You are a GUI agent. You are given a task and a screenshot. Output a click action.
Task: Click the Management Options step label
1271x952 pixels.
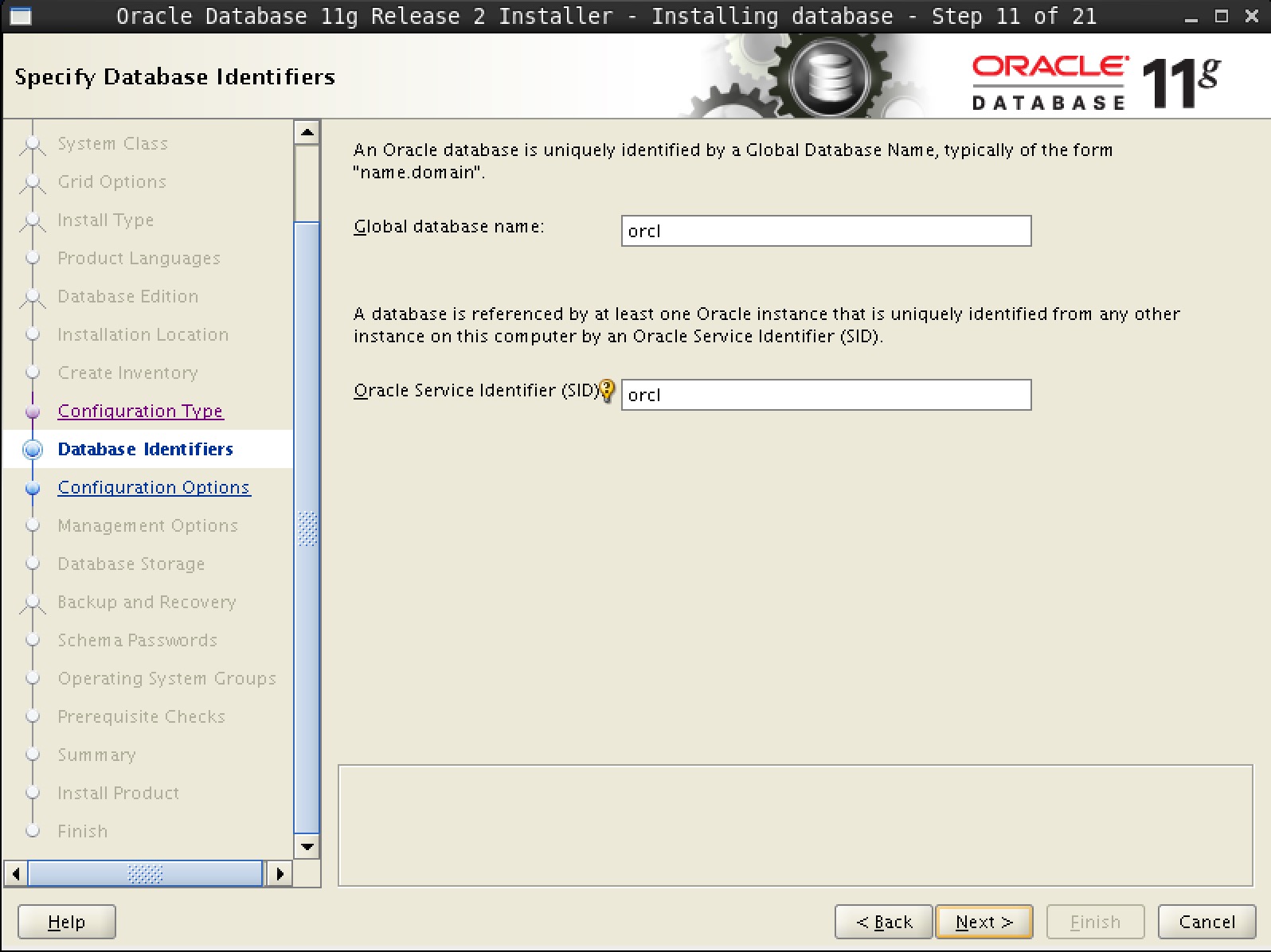[x=148, y=525]
